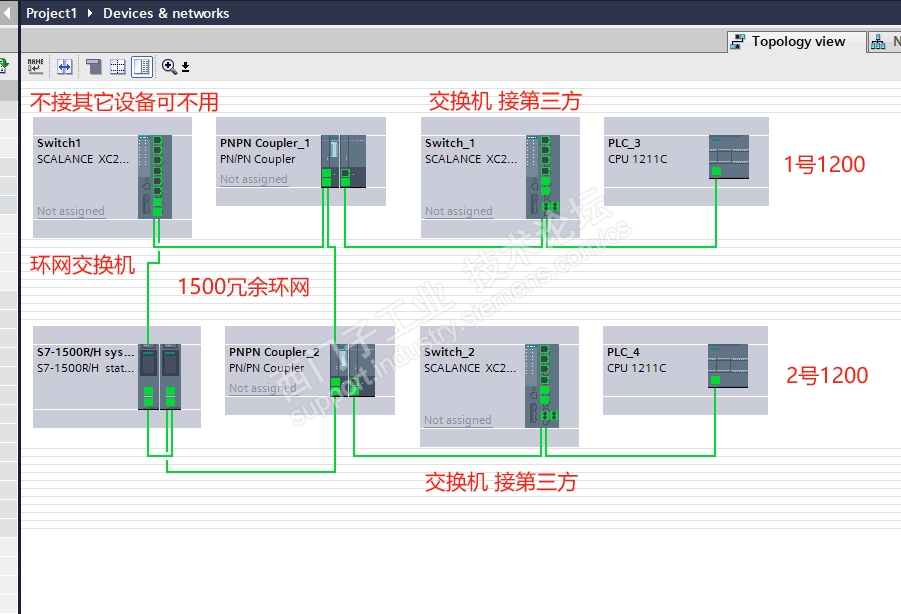This screenshot has width=901, height=614.
Task: Click the assign device name toolbar icon
Action: click(36, 67)
